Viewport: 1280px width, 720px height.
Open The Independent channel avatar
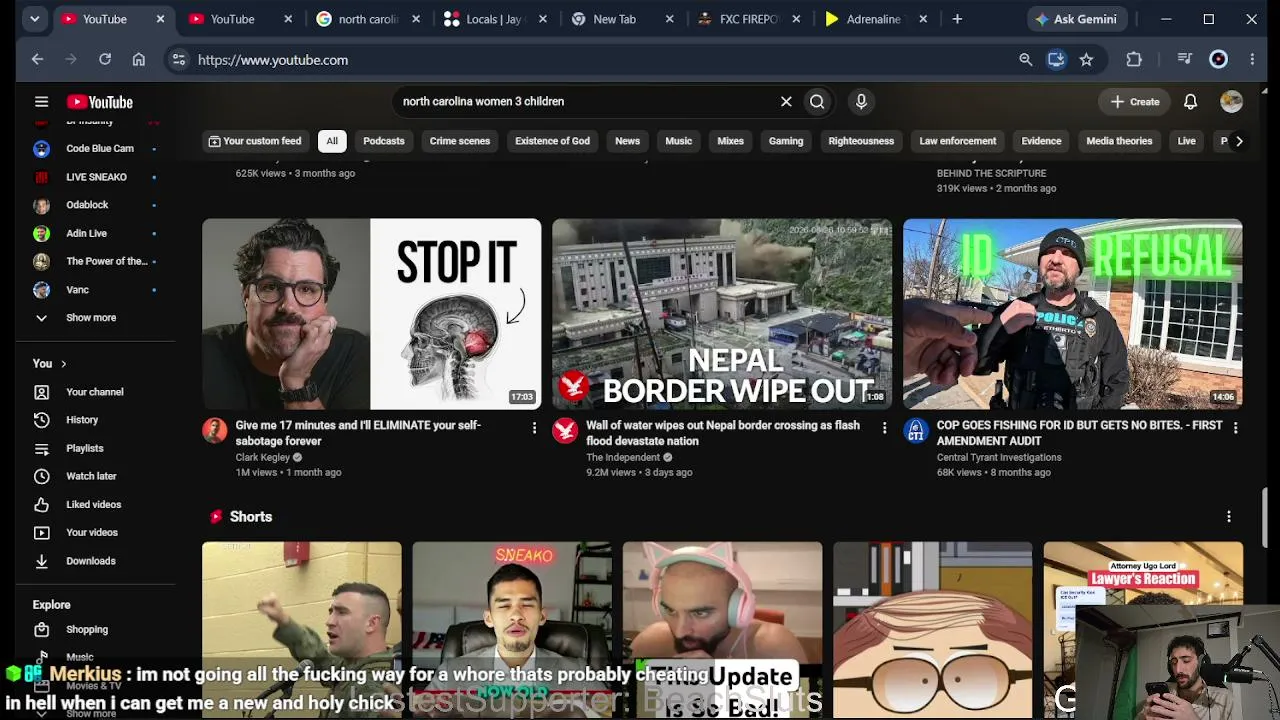click(565, 430)
